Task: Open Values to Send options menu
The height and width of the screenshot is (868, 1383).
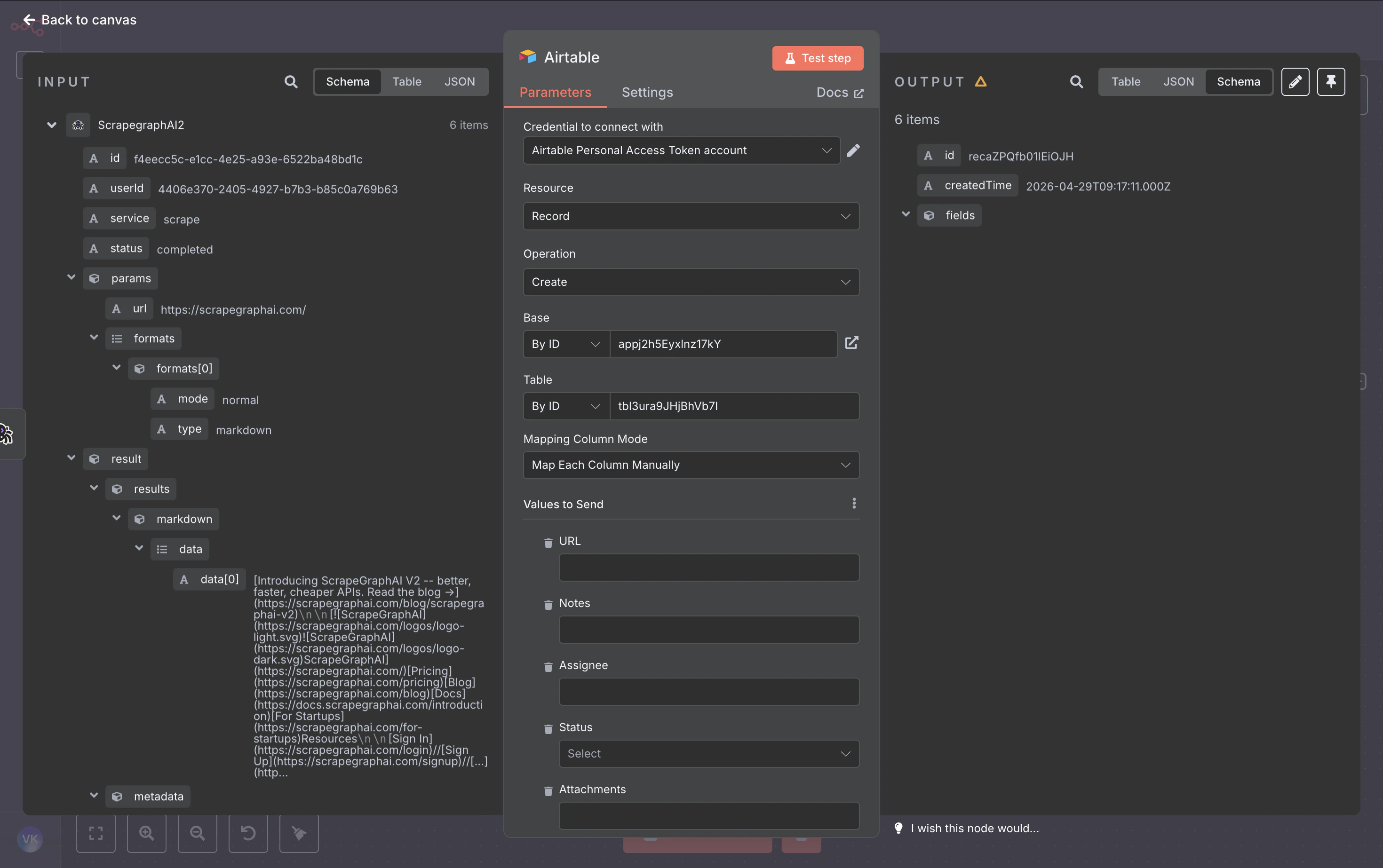Action: [x=854, y=504]
